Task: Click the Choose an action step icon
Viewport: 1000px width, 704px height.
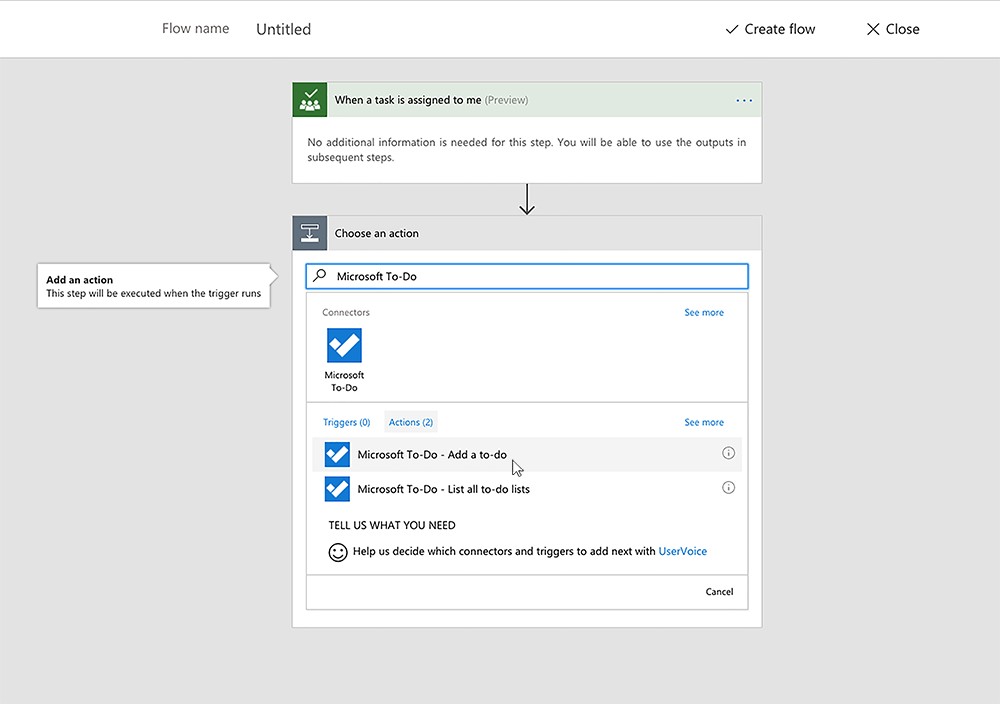Action: click(310, 233)
